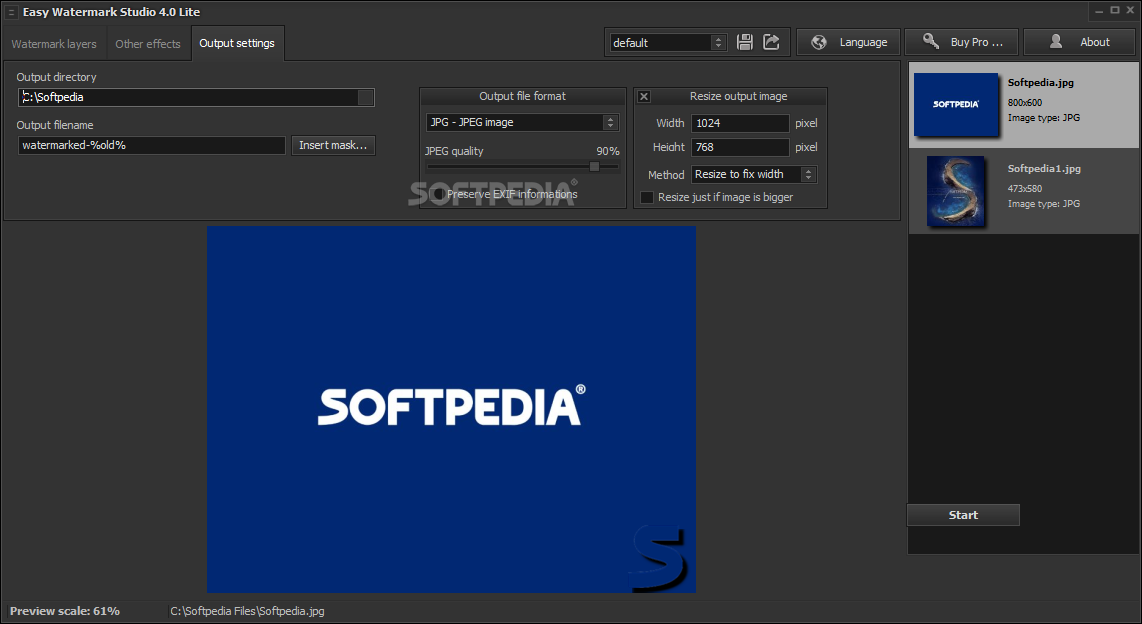Click the Output filename input field
1142x624 pixels.
point(151,145)
